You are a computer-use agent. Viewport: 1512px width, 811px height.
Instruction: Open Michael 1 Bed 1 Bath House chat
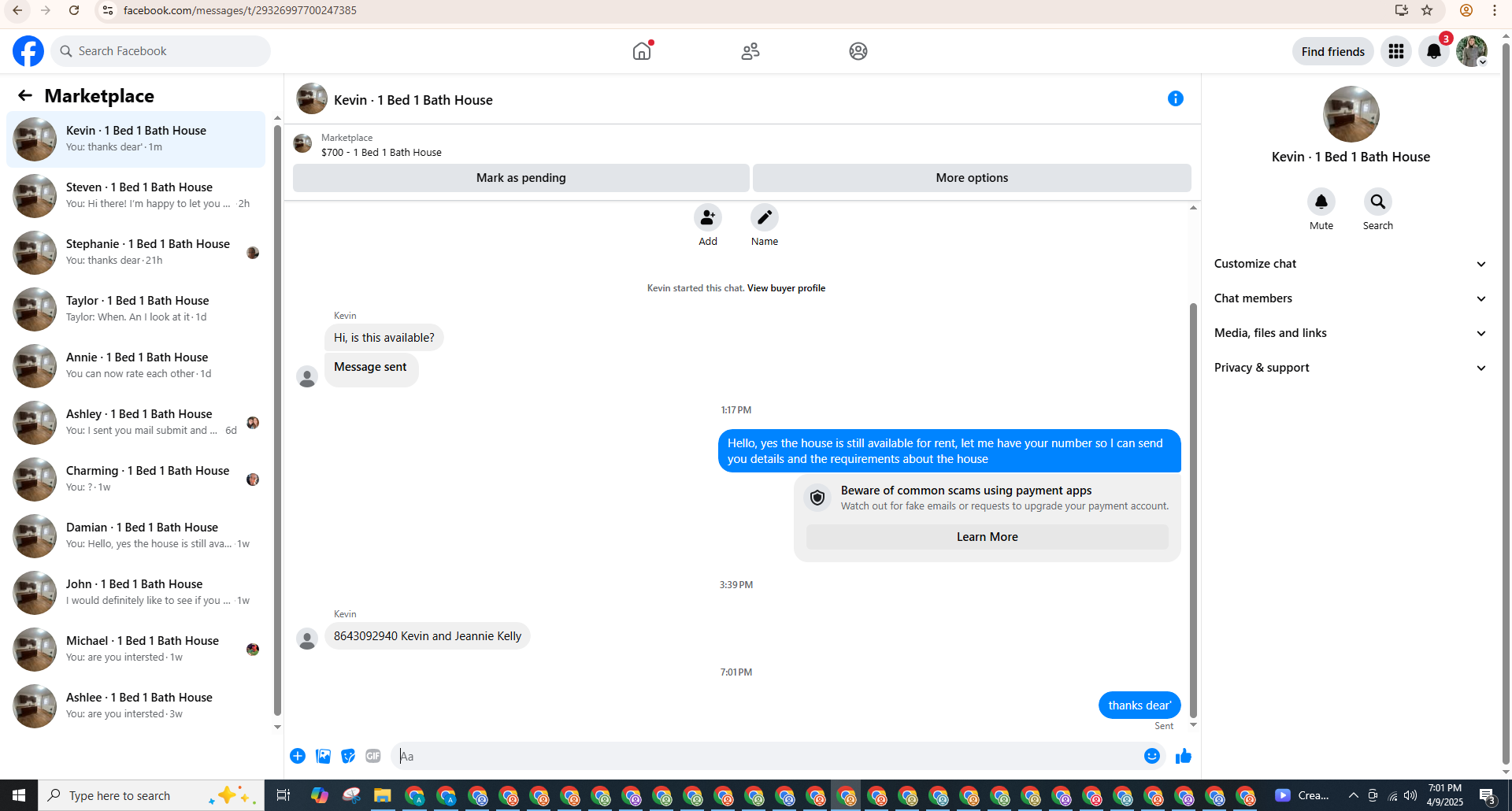136,649
